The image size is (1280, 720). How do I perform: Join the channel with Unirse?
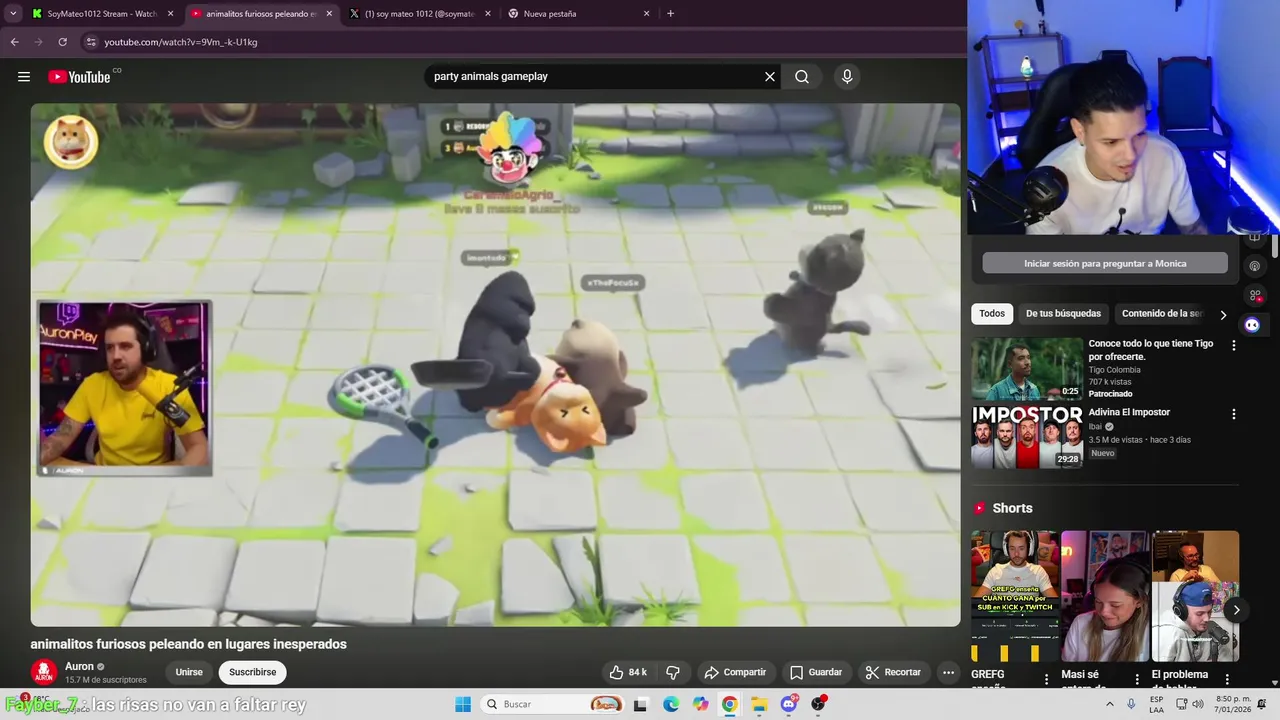[x=189, y=672]
